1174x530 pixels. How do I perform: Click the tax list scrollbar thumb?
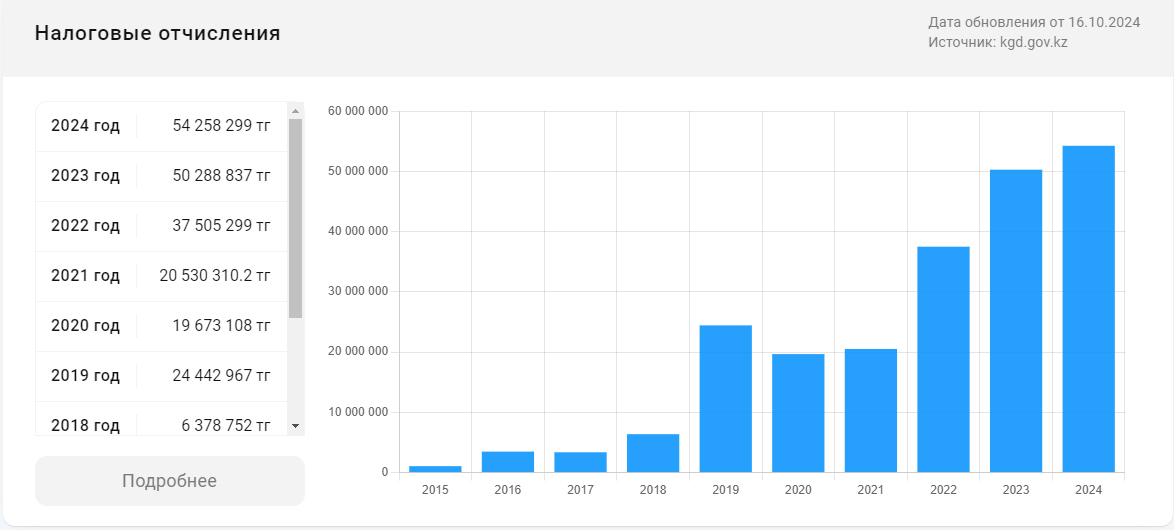(x=295, y=219)
